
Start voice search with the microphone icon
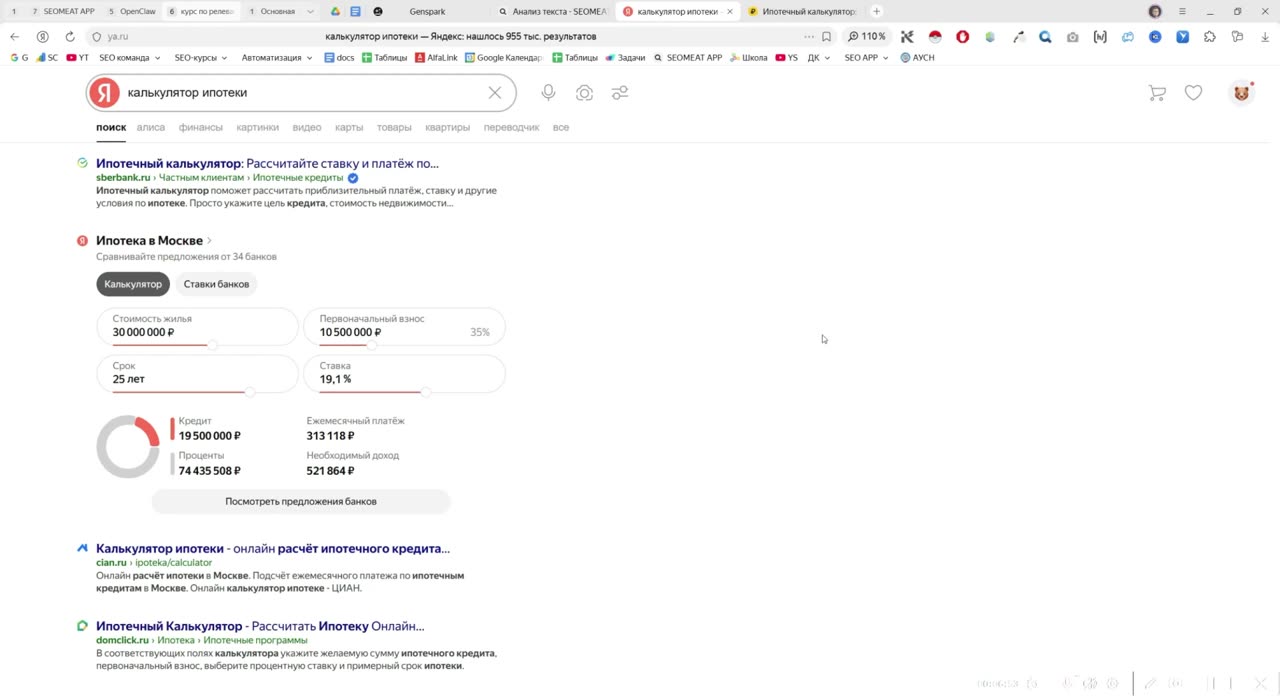click(x=548, y=92)
